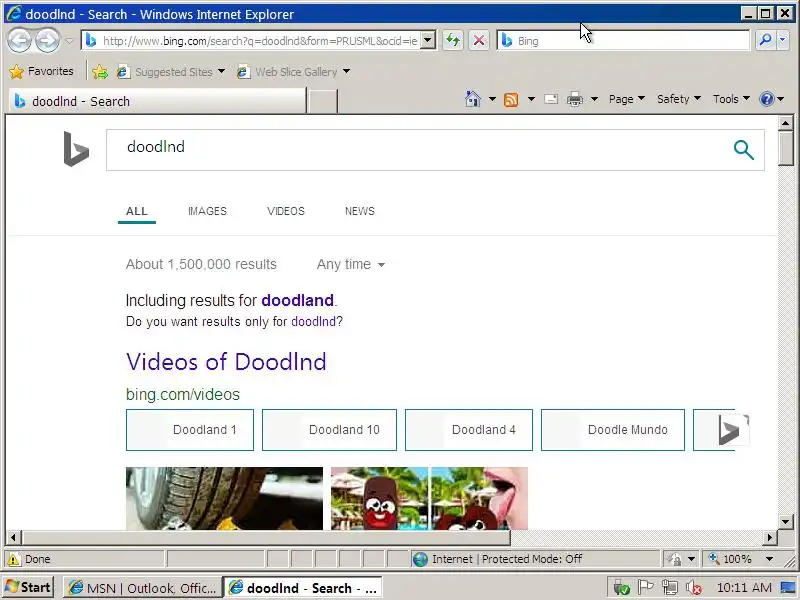
Task: Open the Print dropdown arrow
Action: [x=594, y=99]
